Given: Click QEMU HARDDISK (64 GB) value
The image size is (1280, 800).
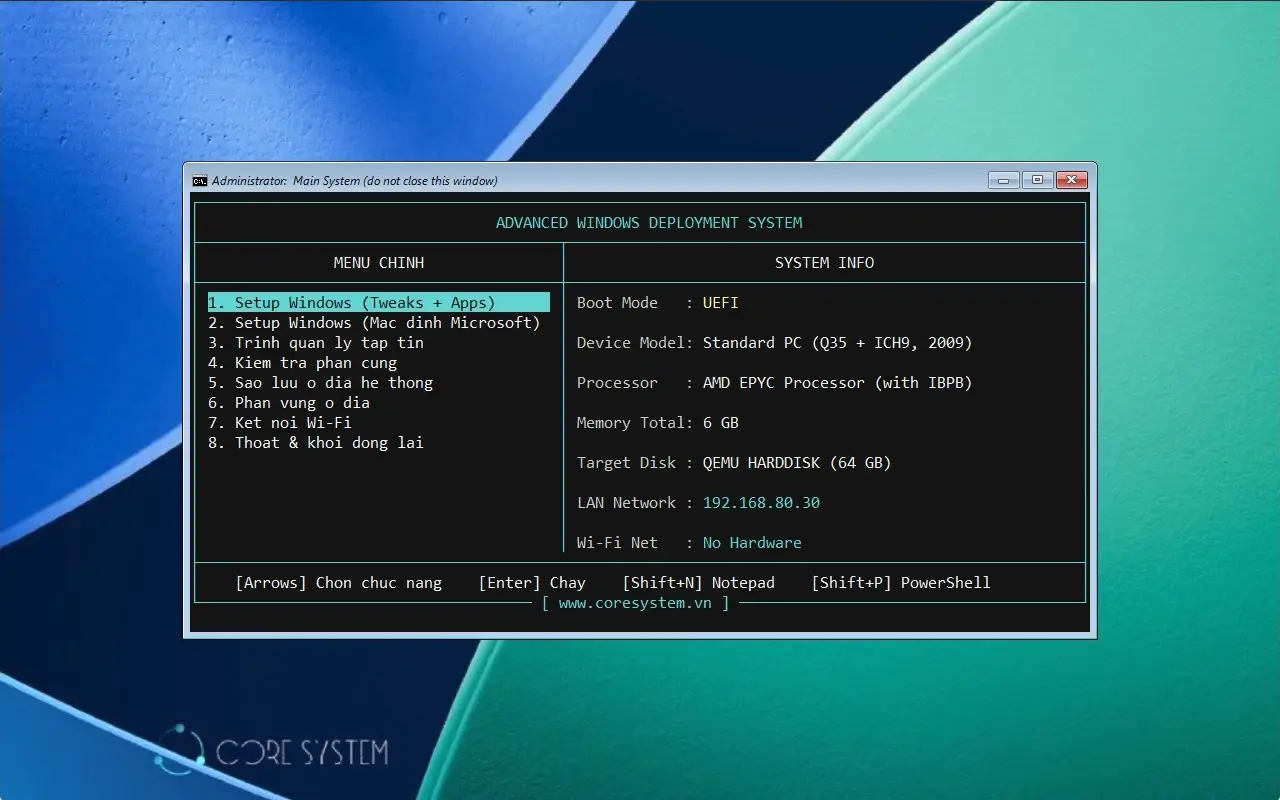Looking at the screenshot, I should [x=797, y=462].
